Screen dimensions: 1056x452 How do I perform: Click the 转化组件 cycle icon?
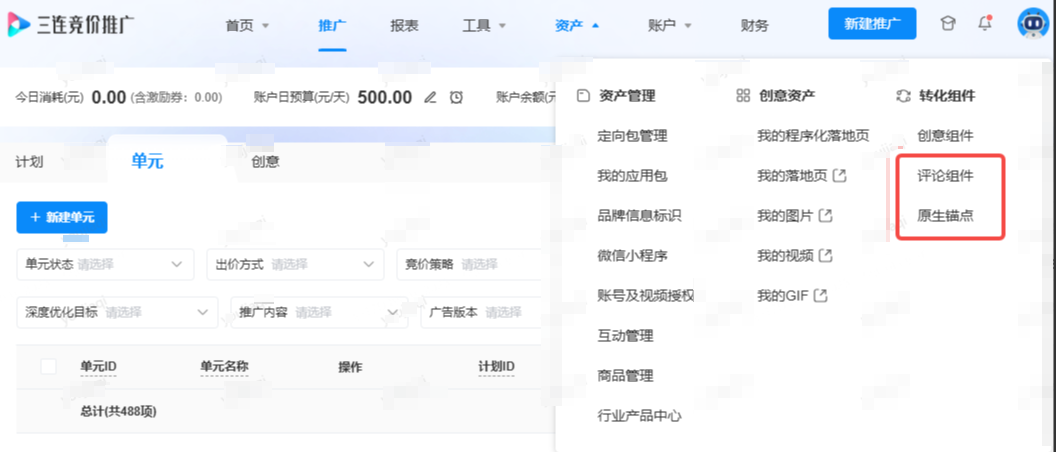click(x=903, y=96)
